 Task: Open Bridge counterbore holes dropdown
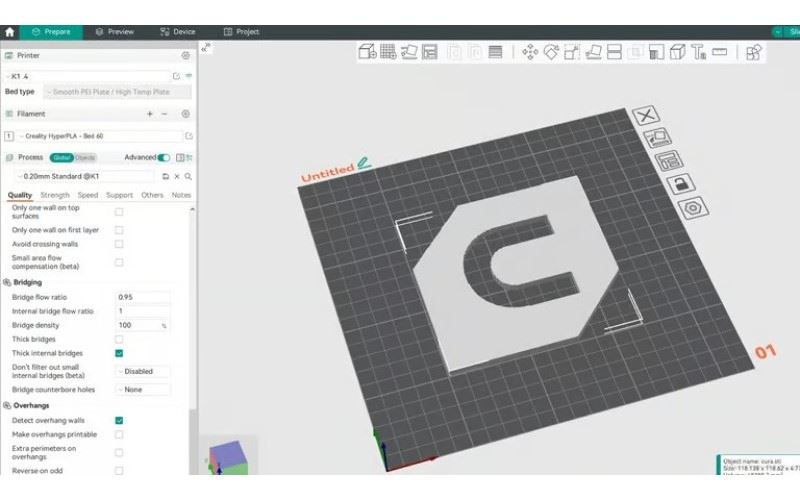(143, 390)
